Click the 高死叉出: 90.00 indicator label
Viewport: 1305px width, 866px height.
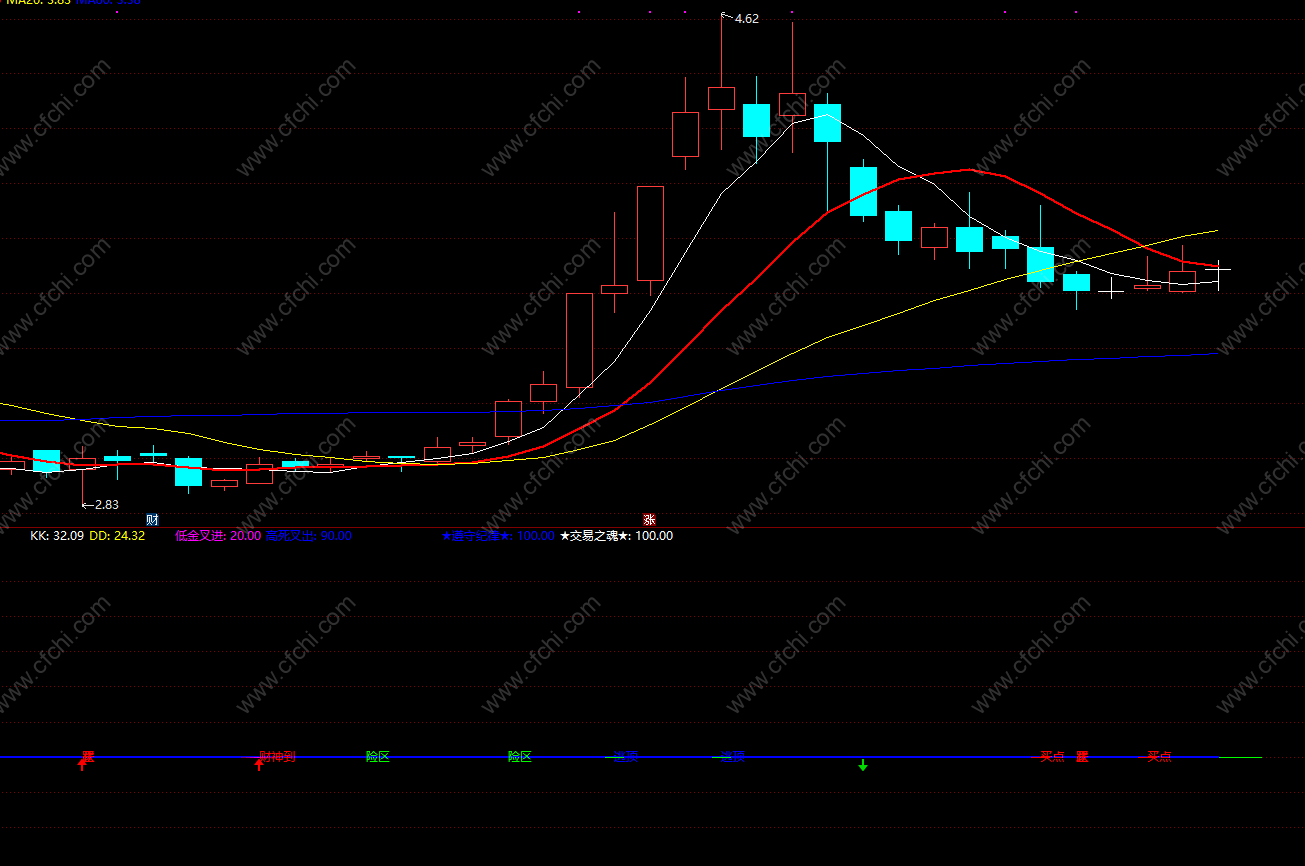click(308, 536)
